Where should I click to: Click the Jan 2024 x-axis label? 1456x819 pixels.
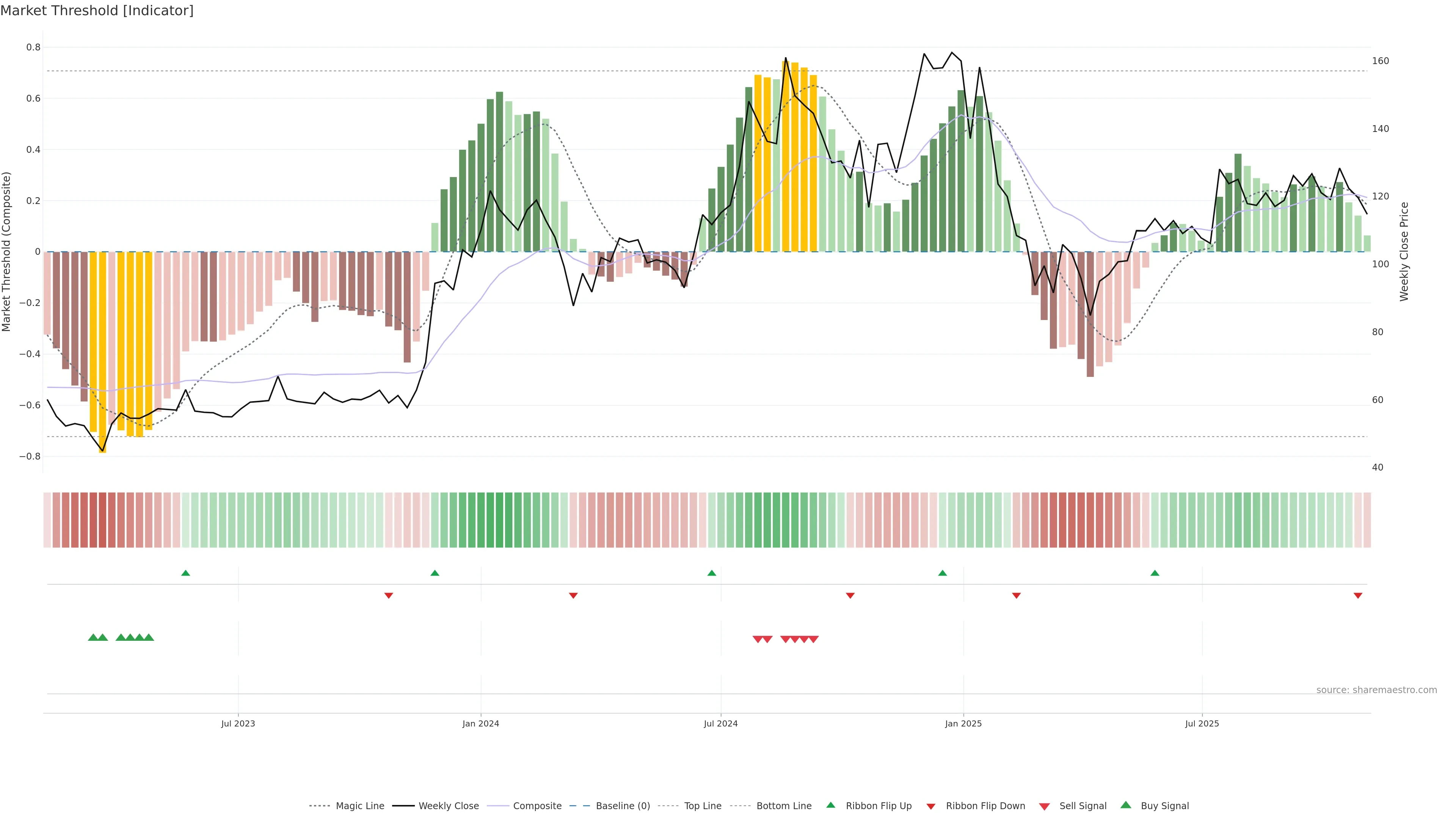tap(480, 723)
